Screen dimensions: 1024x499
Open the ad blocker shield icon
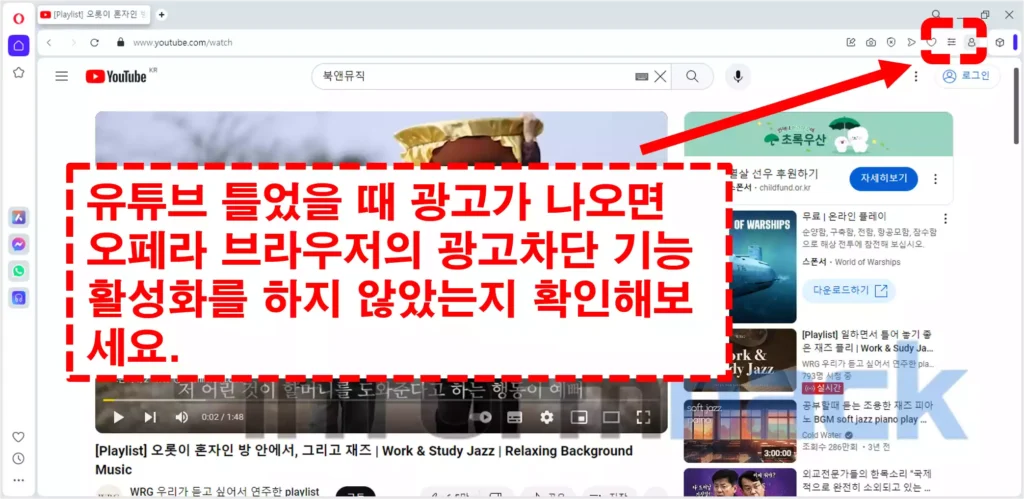pyautogui.click(x=891, y=42)
